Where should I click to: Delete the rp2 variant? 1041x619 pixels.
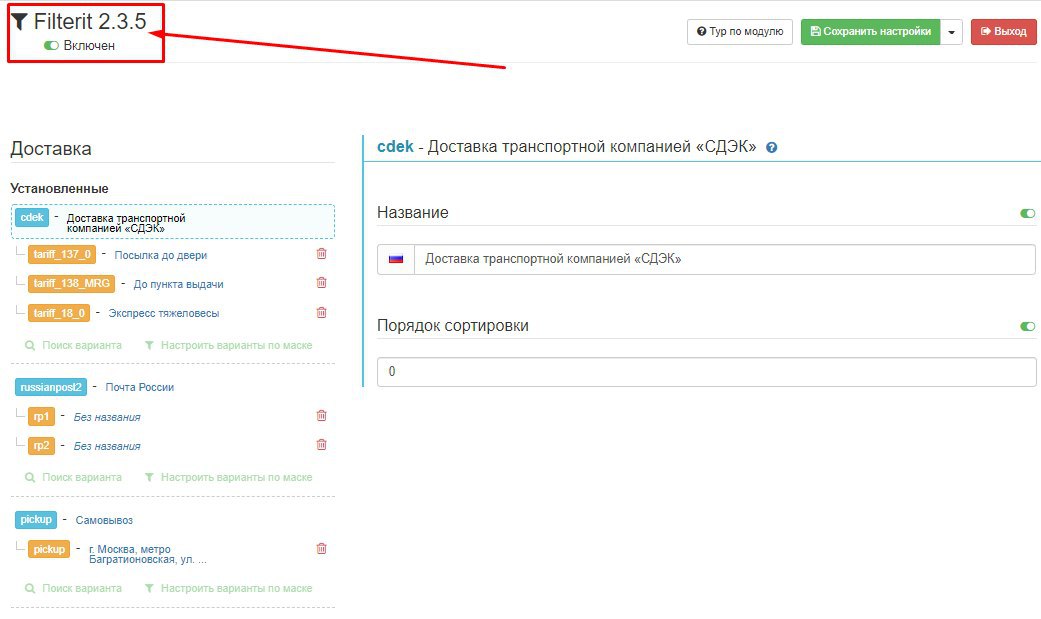pos(321,445)
